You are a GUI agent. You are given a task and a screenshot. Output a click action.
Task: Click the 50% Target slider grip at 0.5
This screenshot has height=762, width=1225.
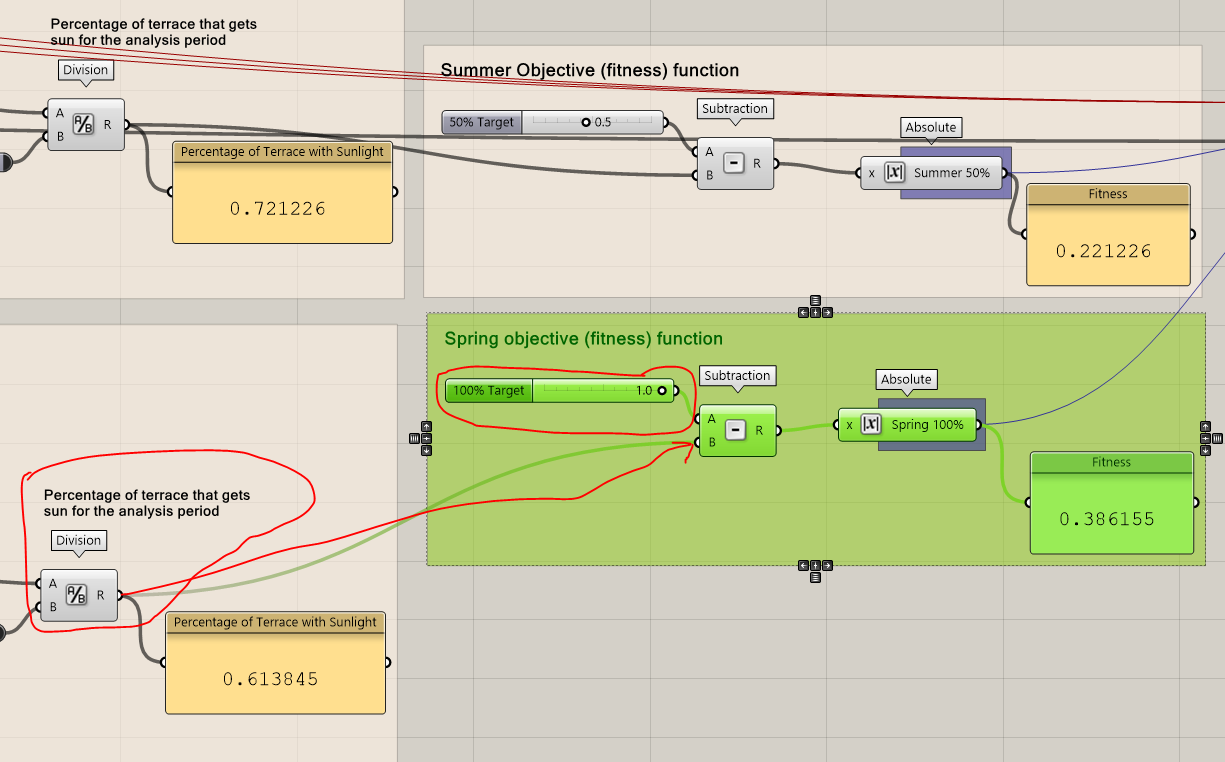pos(586,122)
